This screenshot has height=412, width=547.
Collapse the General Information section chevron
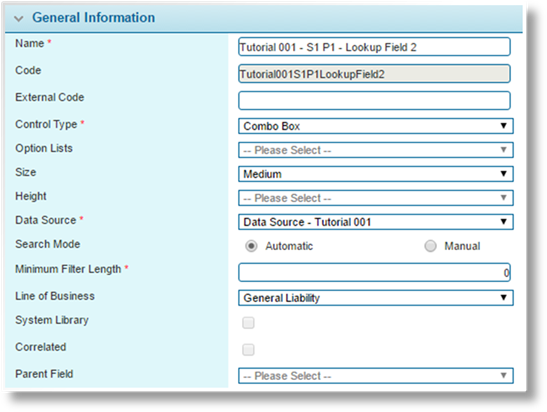pos(18,18)
